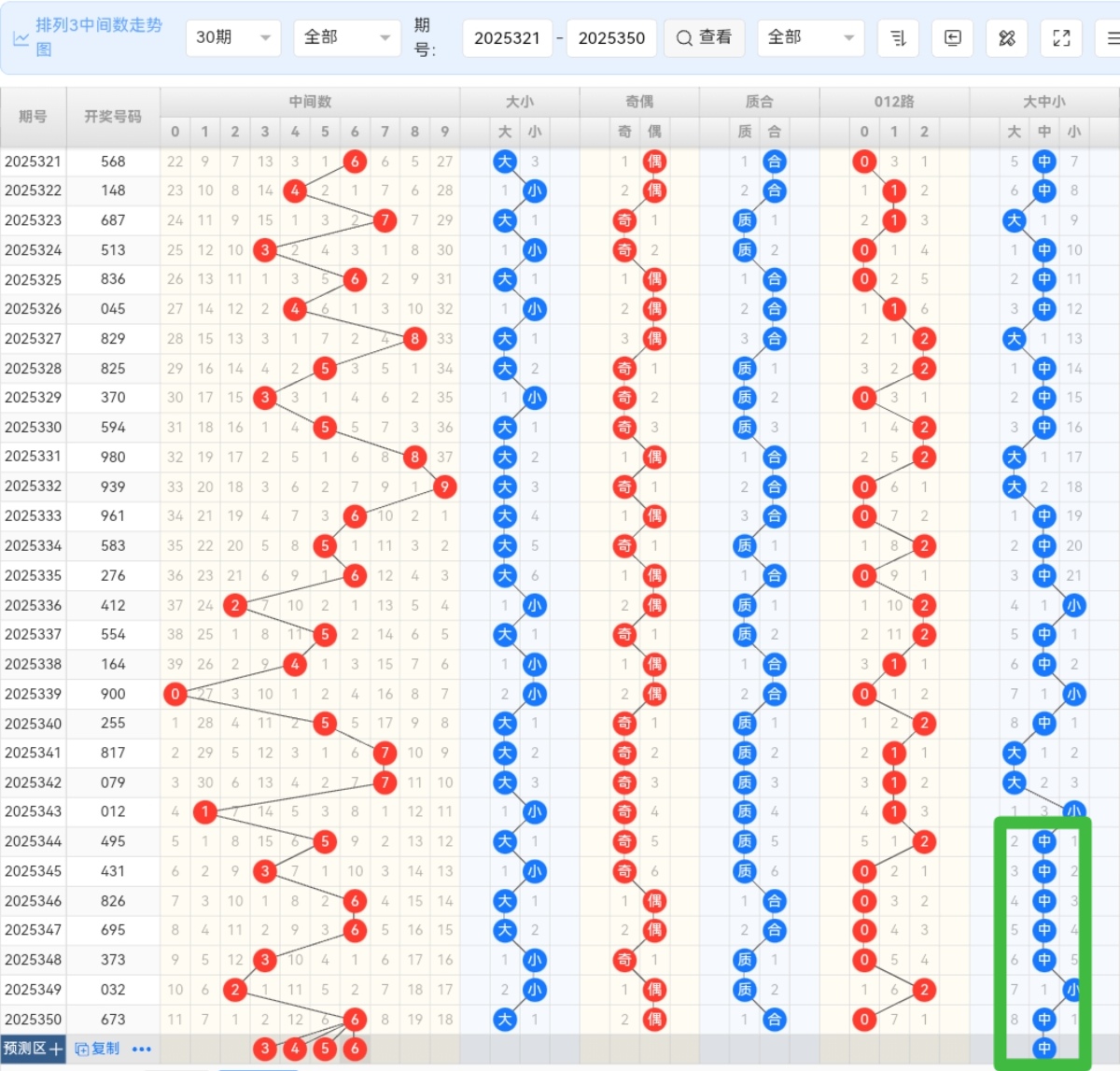This screenshot has width=1120, height=1071.
Task: Click the 预测区 plus button
Action: pyautogui.click(x=34, y=1049)
